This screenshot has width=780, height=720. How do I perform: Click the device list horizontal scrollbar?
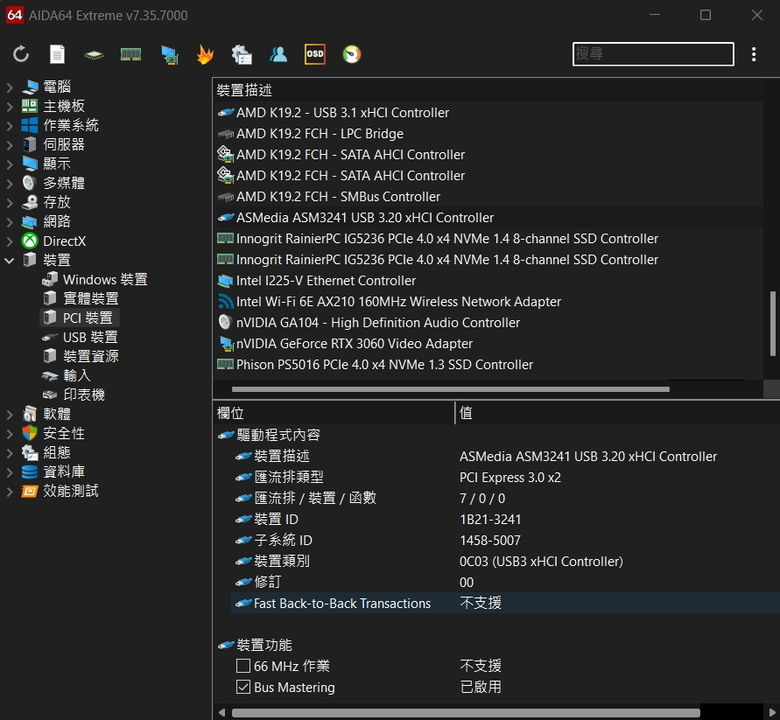pos(450,389)
